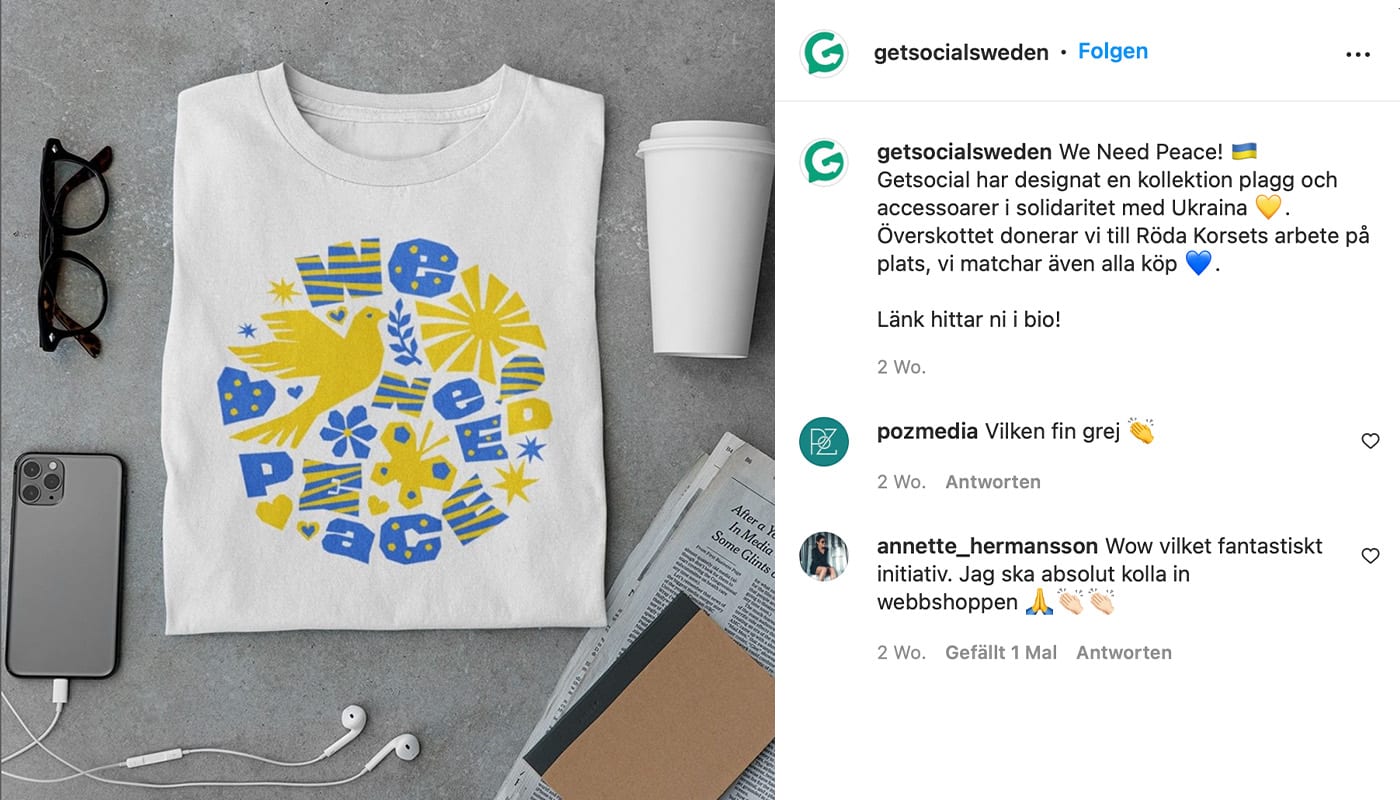Reply to pozmedia's comment via Antworten
The width and height of the screenshot is (1400, 800).
tap(993, 482)
